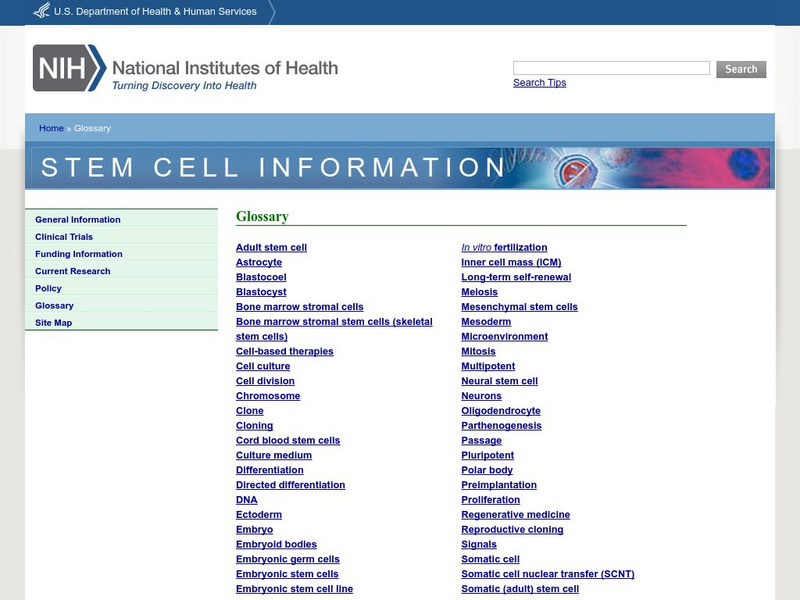Image resolution: width=800 pixels, height=600 pixels.
Task: Open the In vitro fertilization definition
Action: (x=504, y=247)
